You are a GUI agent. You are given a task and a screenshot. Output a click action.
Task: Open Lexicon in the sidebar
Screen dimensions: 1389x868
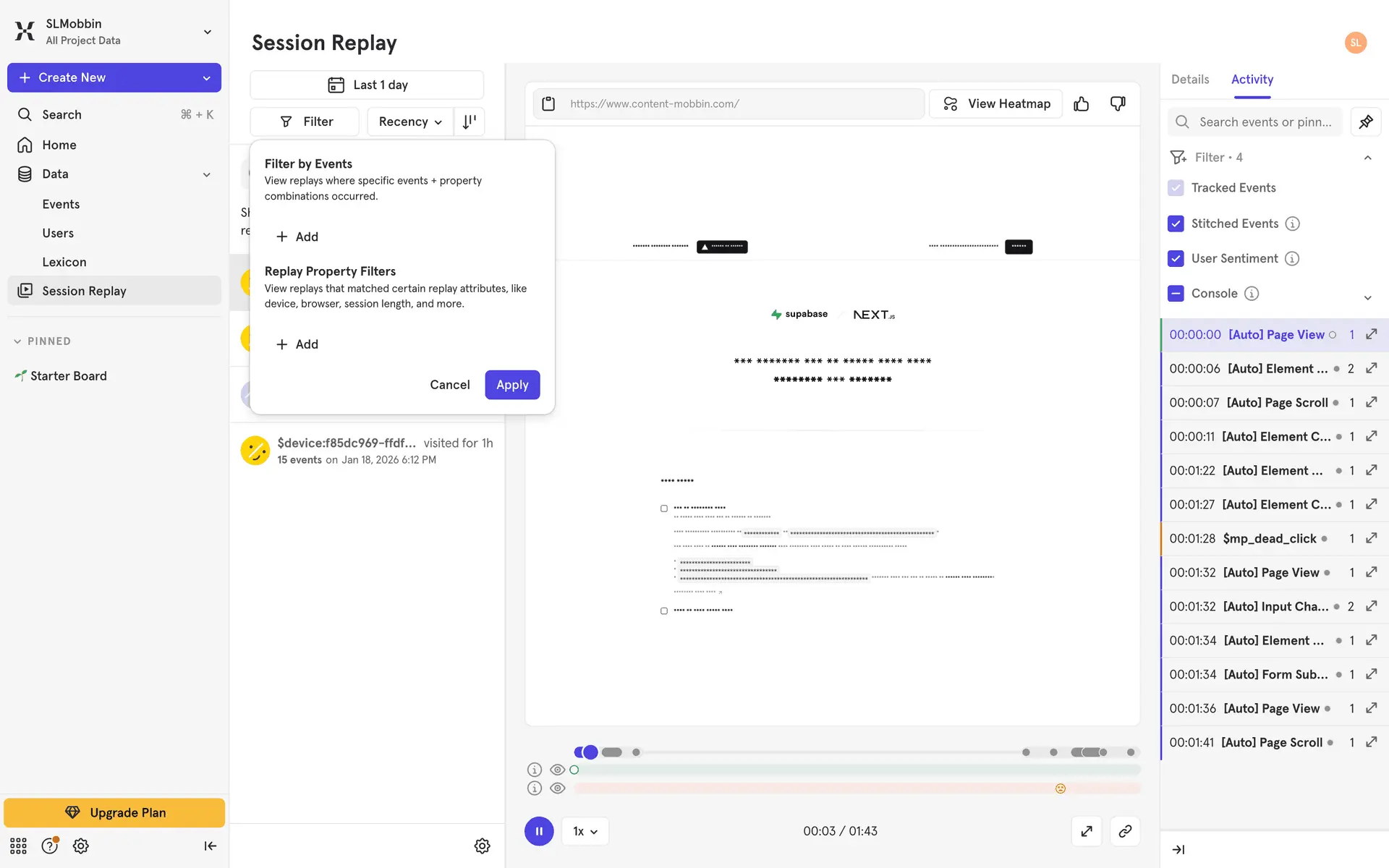pos(64,262)
